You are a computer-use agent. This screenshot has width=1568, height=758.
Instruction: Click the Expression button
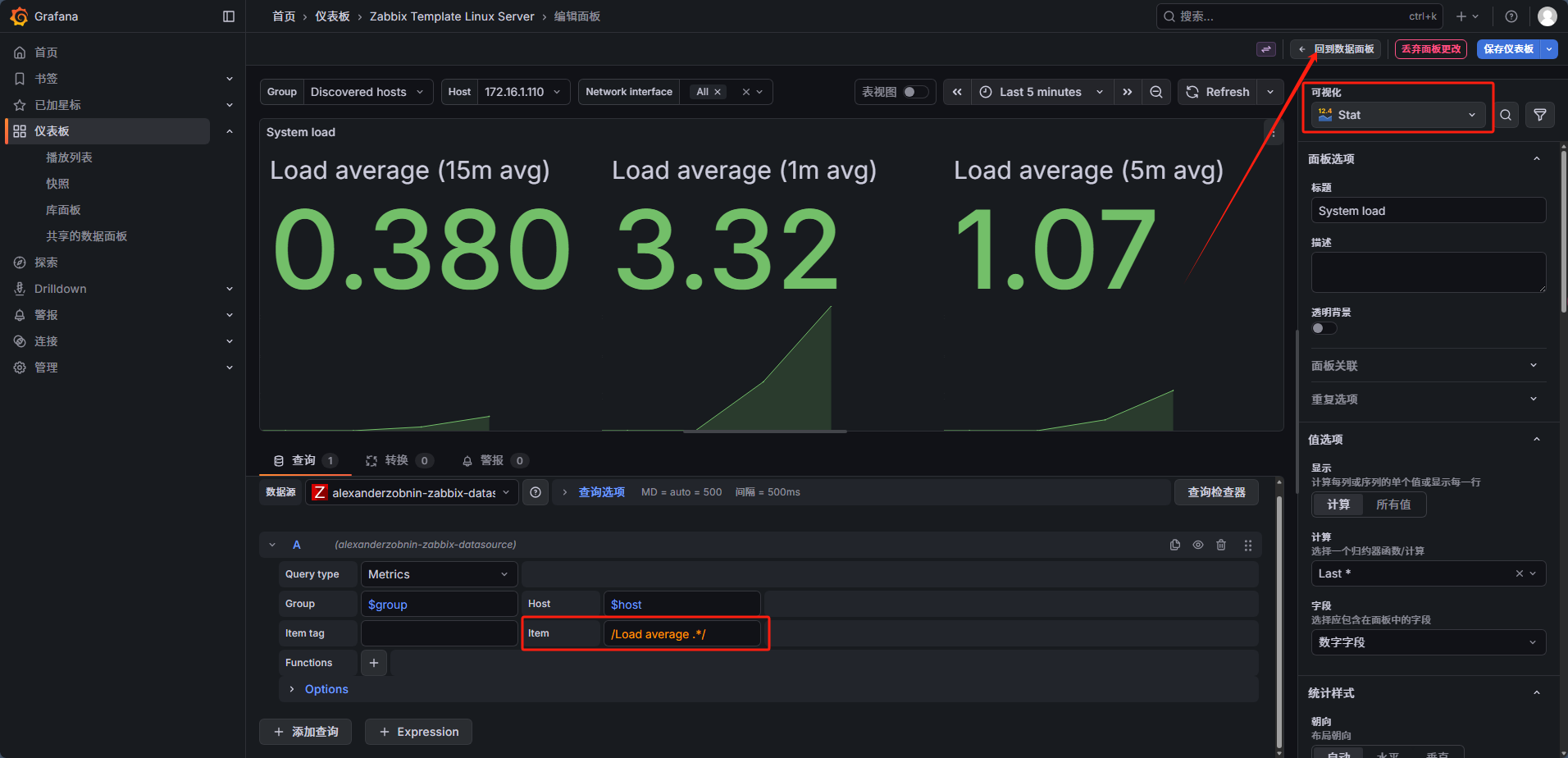(x=418, y=732)
